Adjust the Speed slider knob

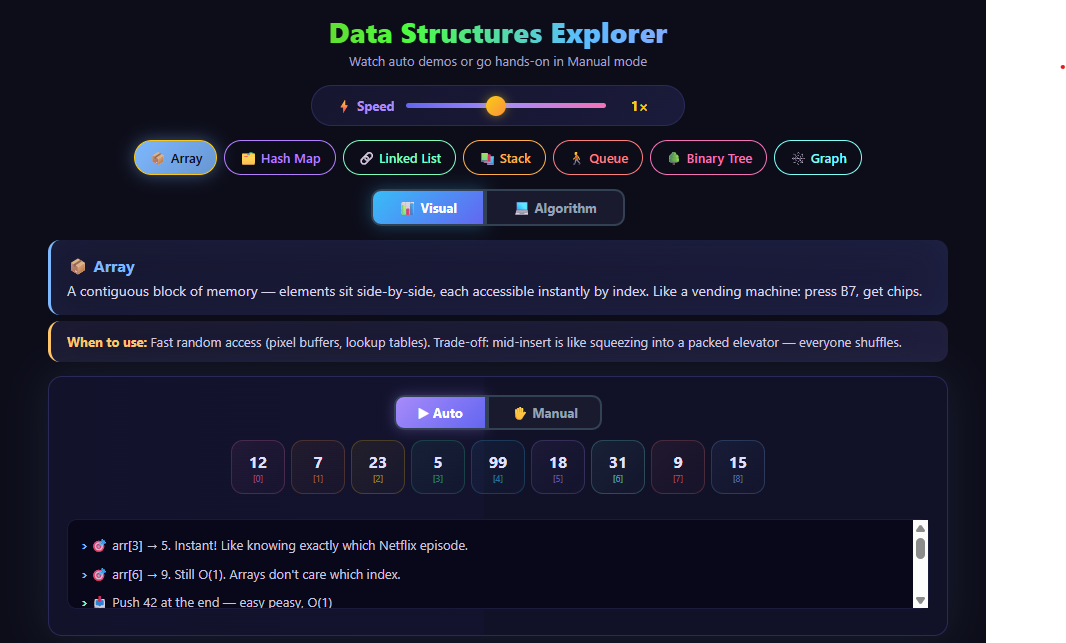[x=497, y=105]
